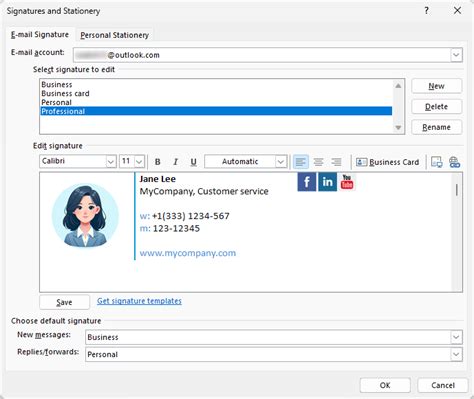Align signature text right

click(x=337, y=162)
